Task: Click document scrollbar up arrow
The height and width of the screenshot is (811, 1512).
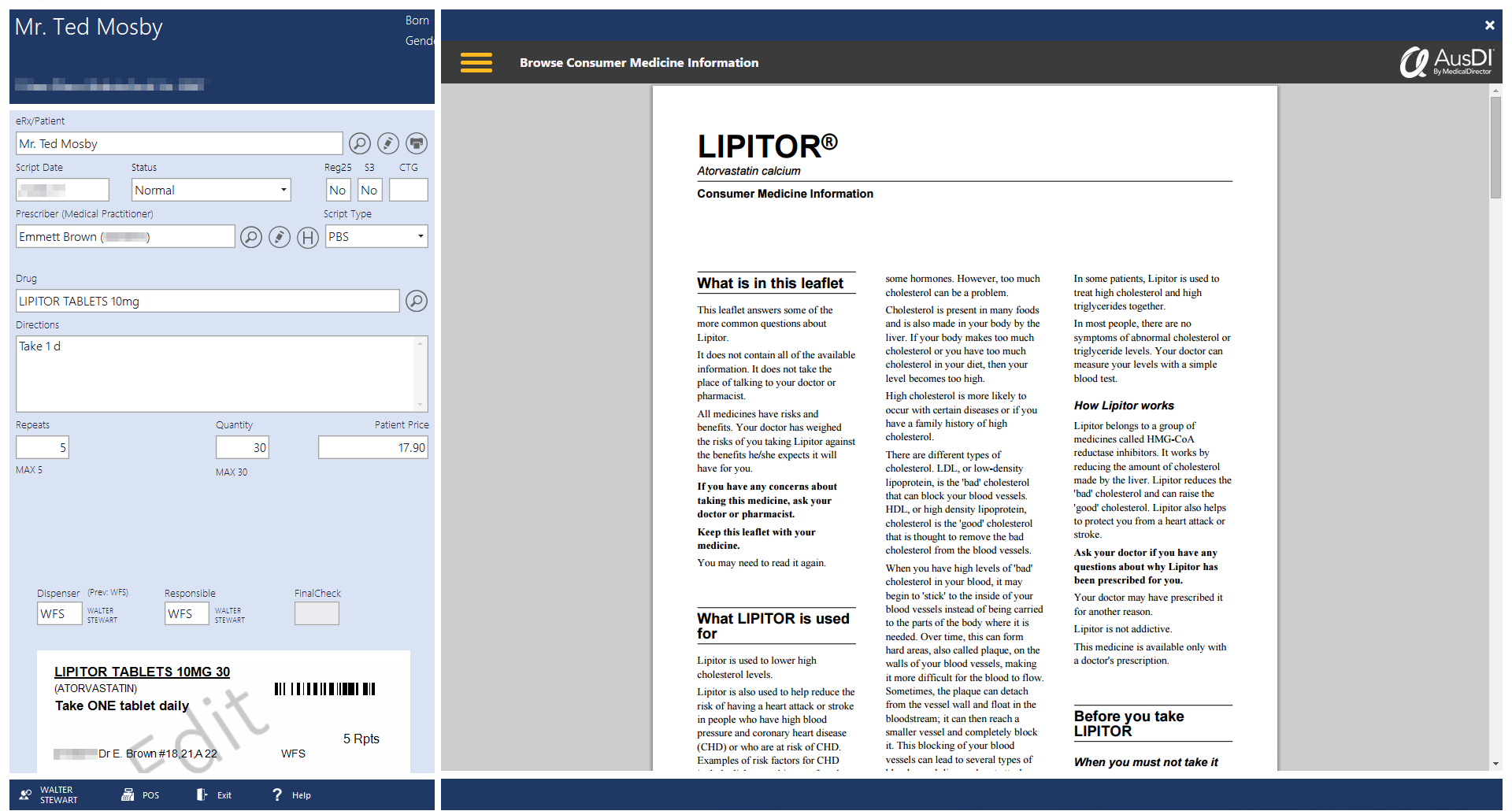Action: coord(1495,91)
